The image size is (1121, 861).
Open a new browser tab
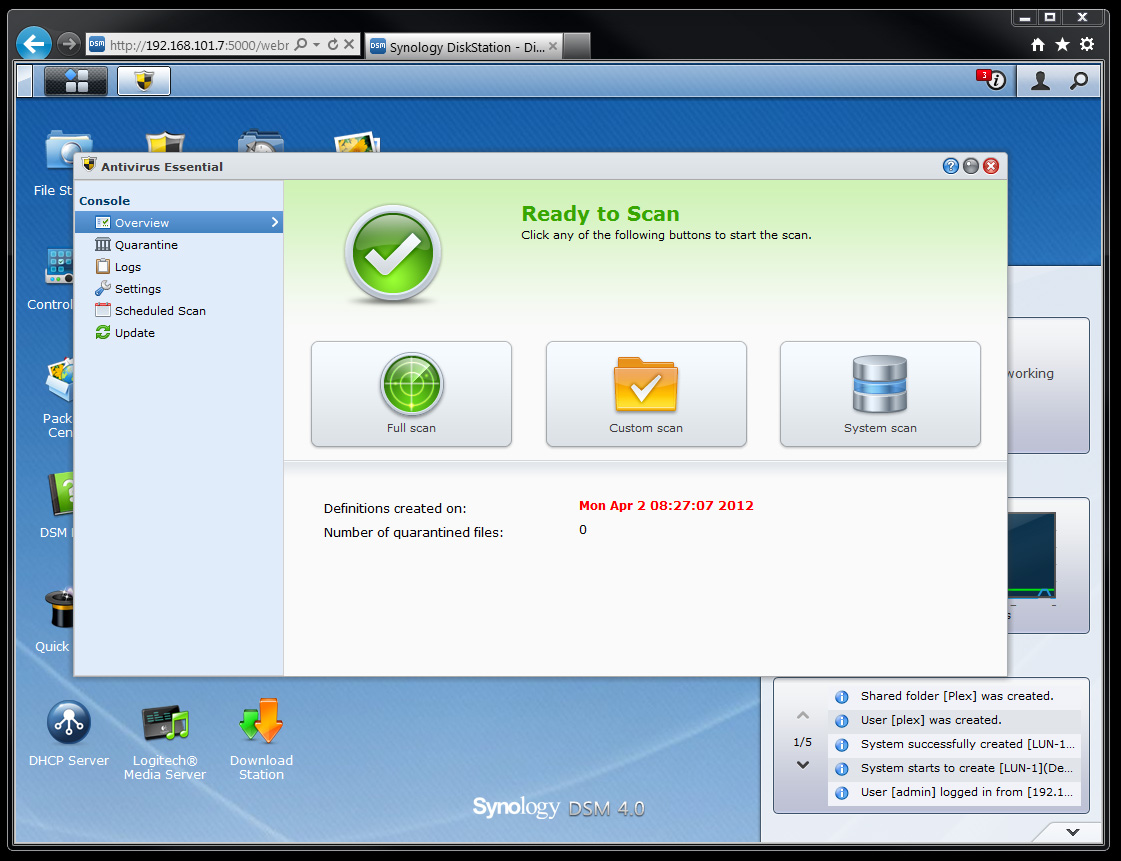pyautogui.click(x=578, y=46)
